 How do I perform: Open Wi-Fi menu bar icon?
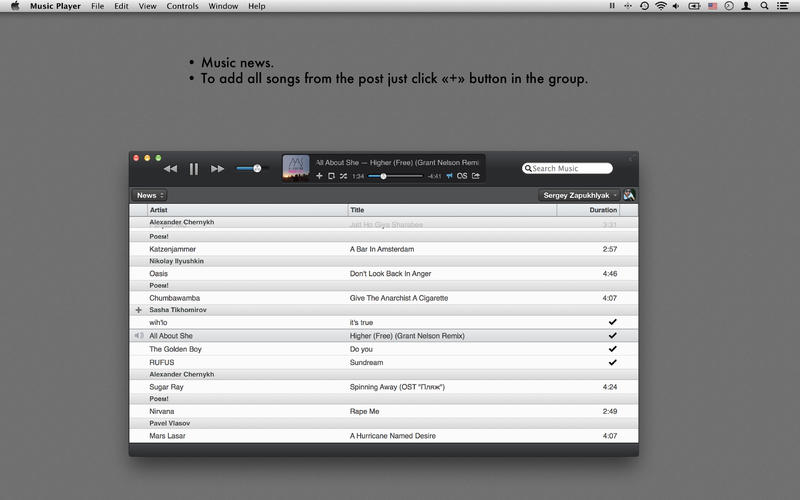click(x=661, y=6)
